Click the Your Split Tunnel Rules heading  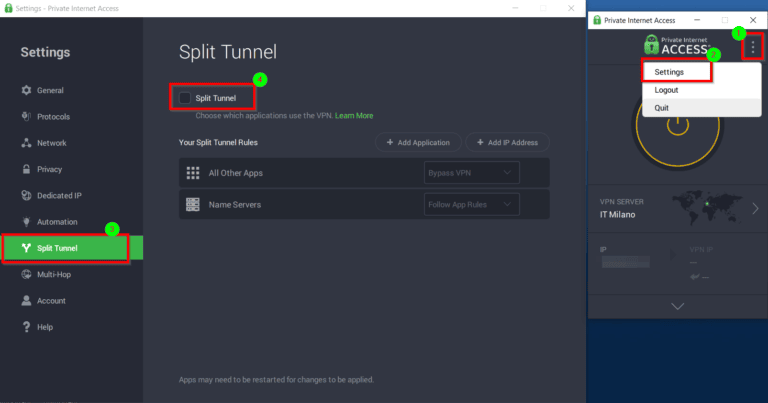pos(218,142)
